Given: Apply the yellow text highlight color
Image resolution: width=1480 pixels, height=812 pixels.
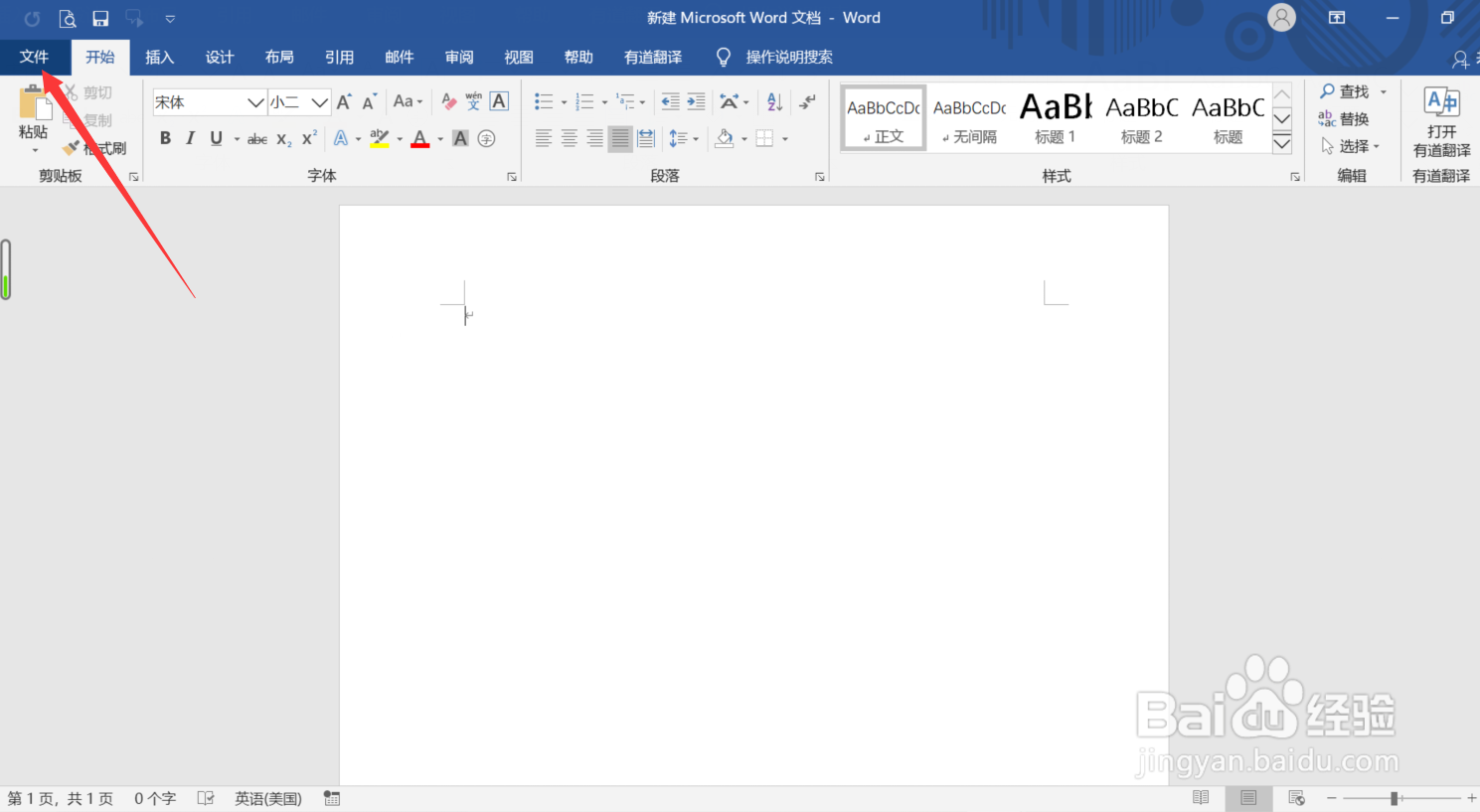Looking at the screenshot, I should (x=379, y=139).
